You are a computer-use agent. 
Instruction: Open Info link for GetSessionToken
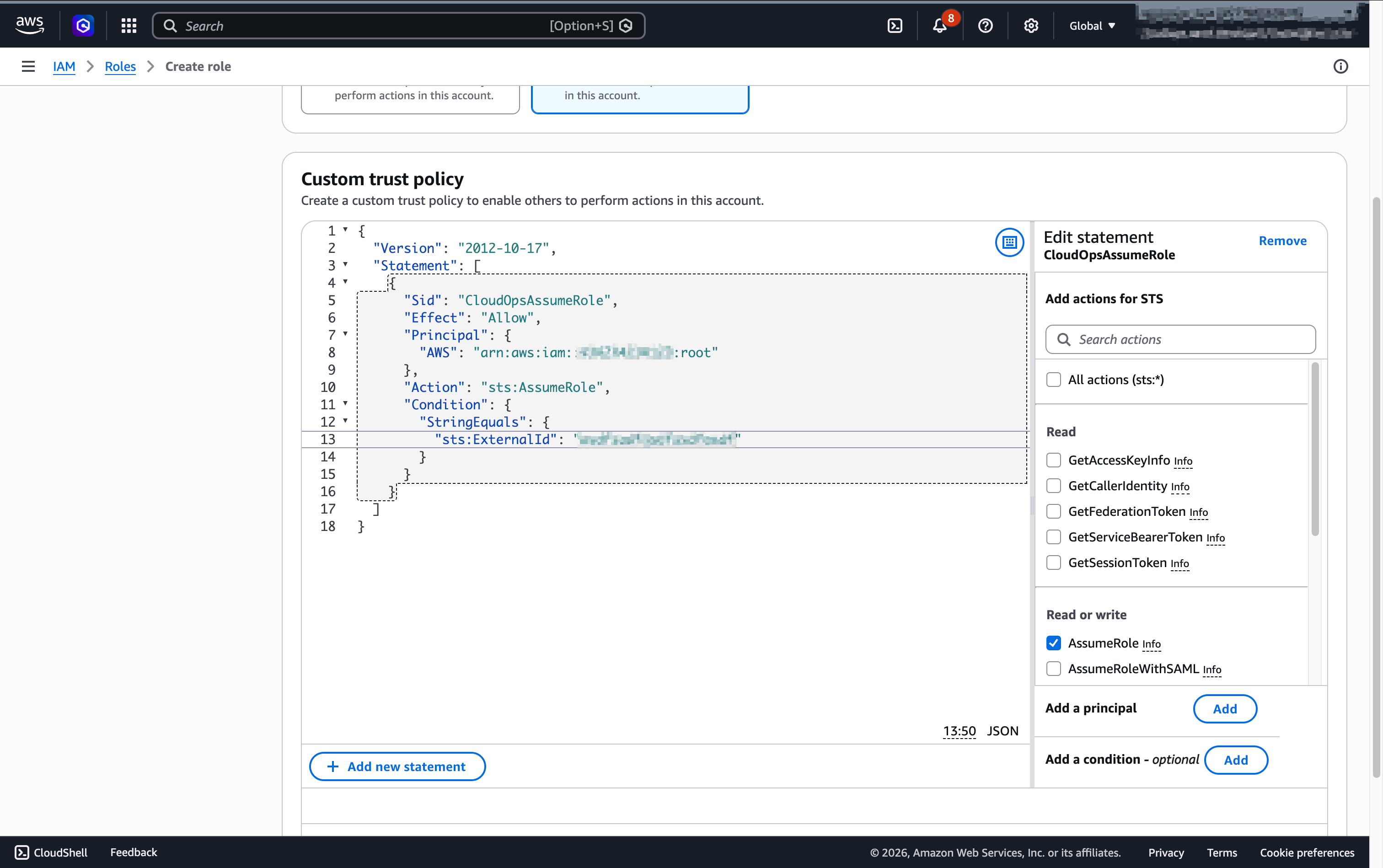tap(1179, 564)
